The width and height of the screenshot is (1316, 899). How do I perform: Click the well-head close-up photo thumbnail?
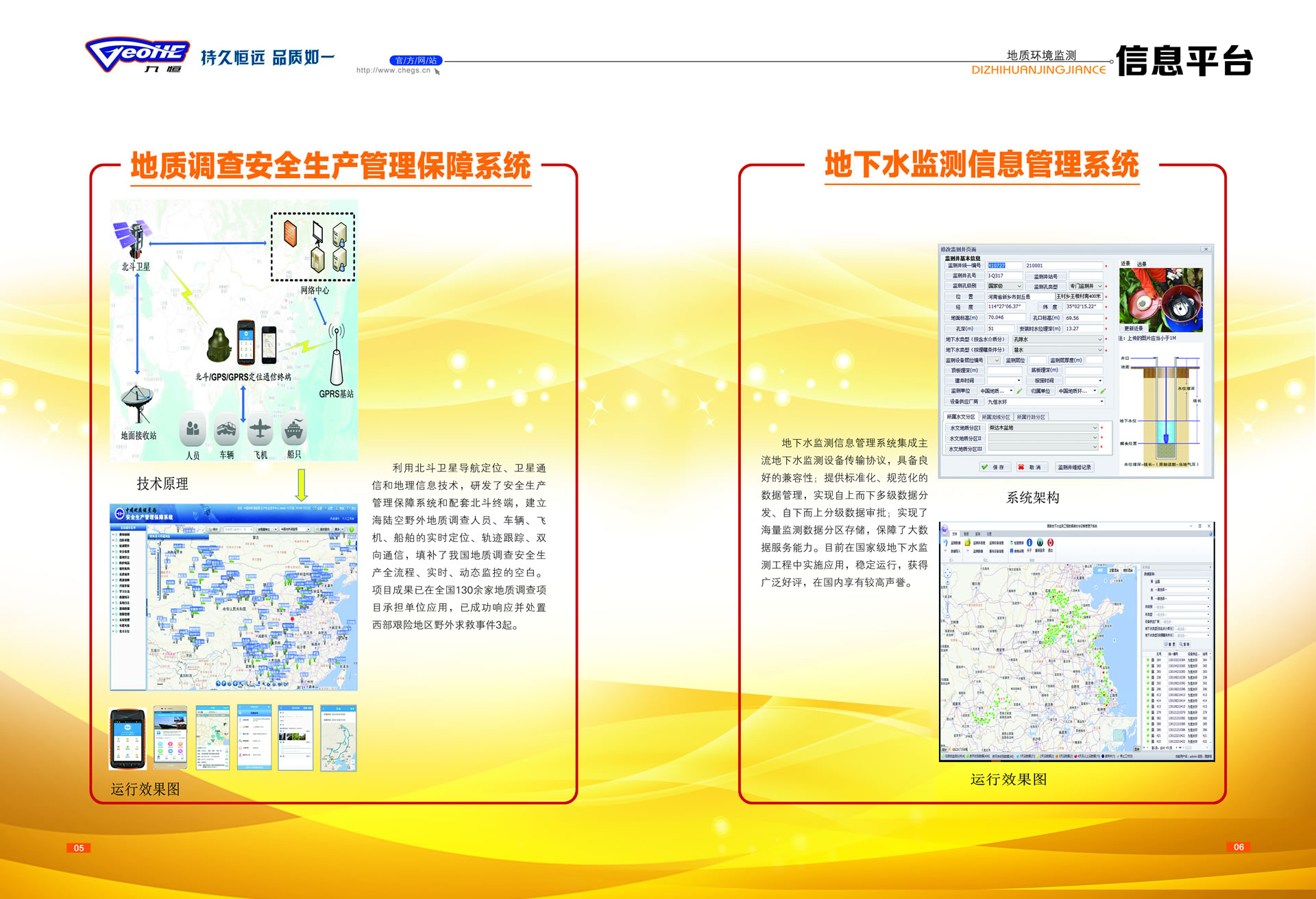(x=1161, y=300)
